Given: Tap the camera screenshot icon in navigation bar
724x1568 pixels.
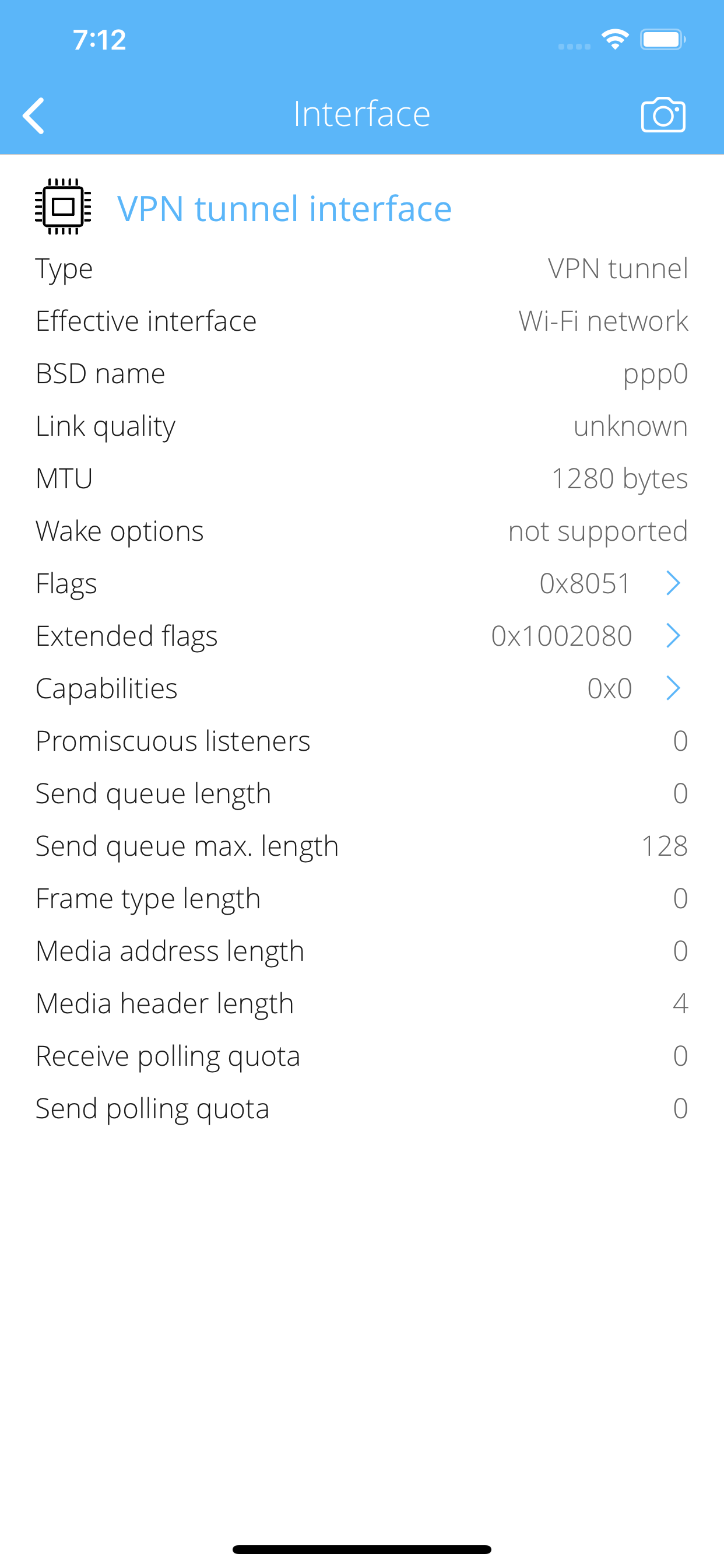Looking at the screenshot, I should [663, 113].
